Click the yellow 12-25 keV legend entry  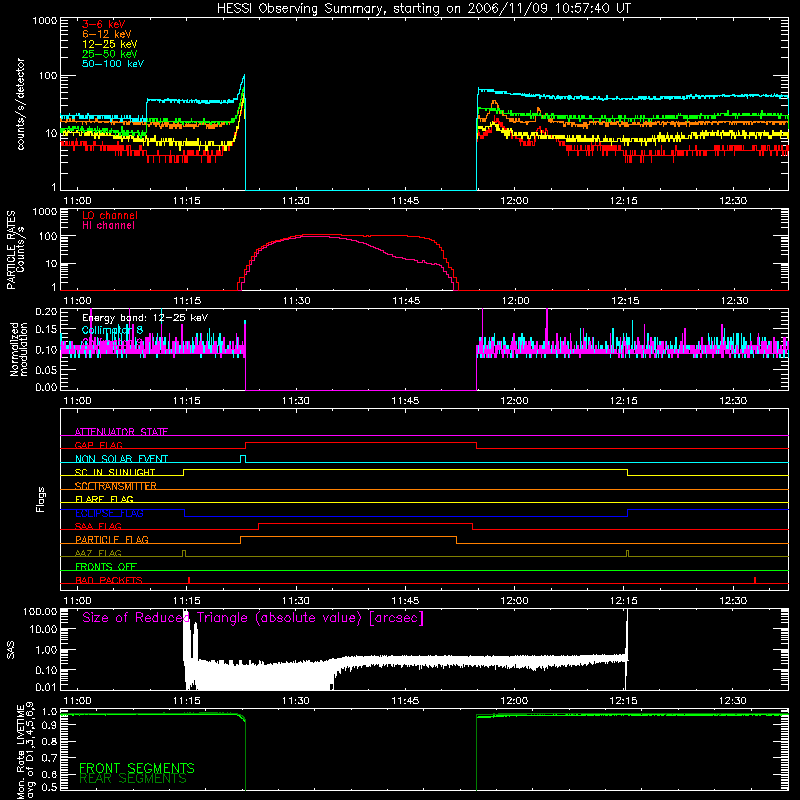pos(110,44)
